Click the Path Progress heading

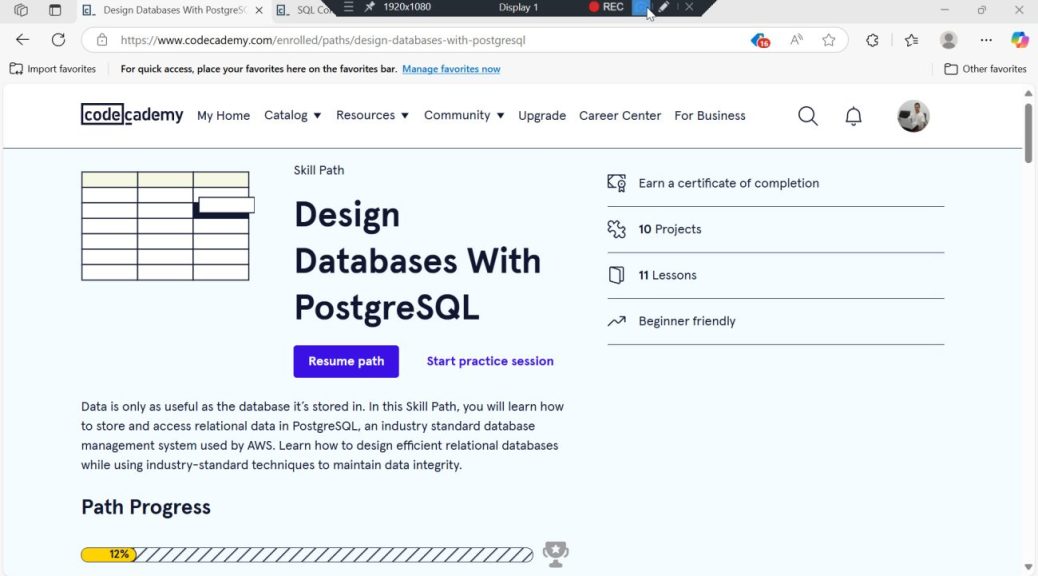(146, 507)
